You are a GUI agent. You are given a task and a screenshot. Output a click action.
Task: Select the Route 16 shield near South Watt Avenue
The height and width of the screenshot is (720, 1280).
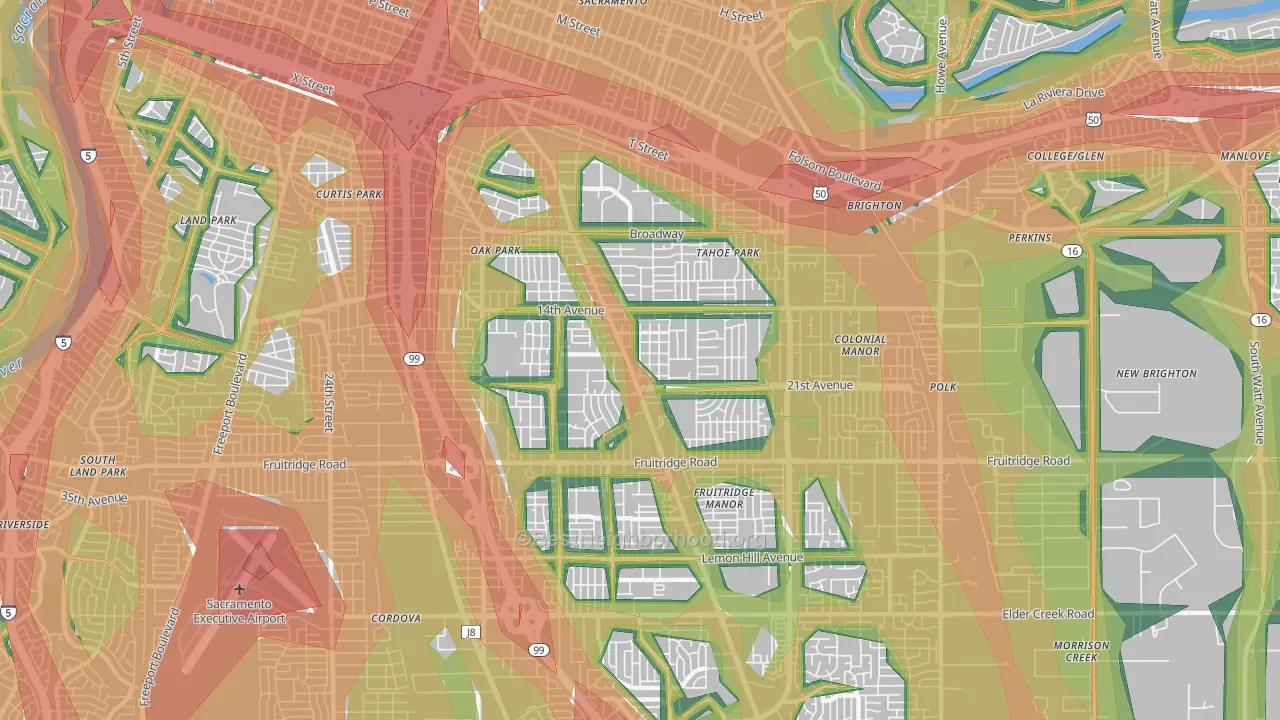(x=1260, y=319)
